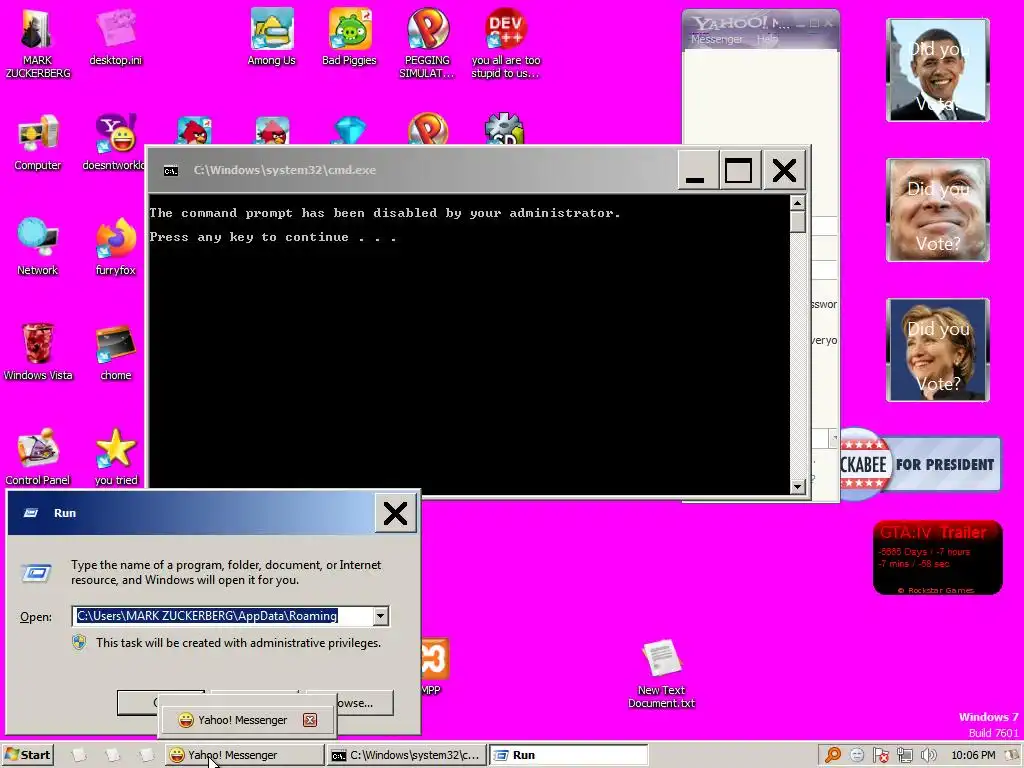Click 'The command prompt has been disabled' text
Screen dimensions: 1024x768
(x=385, y=213)
